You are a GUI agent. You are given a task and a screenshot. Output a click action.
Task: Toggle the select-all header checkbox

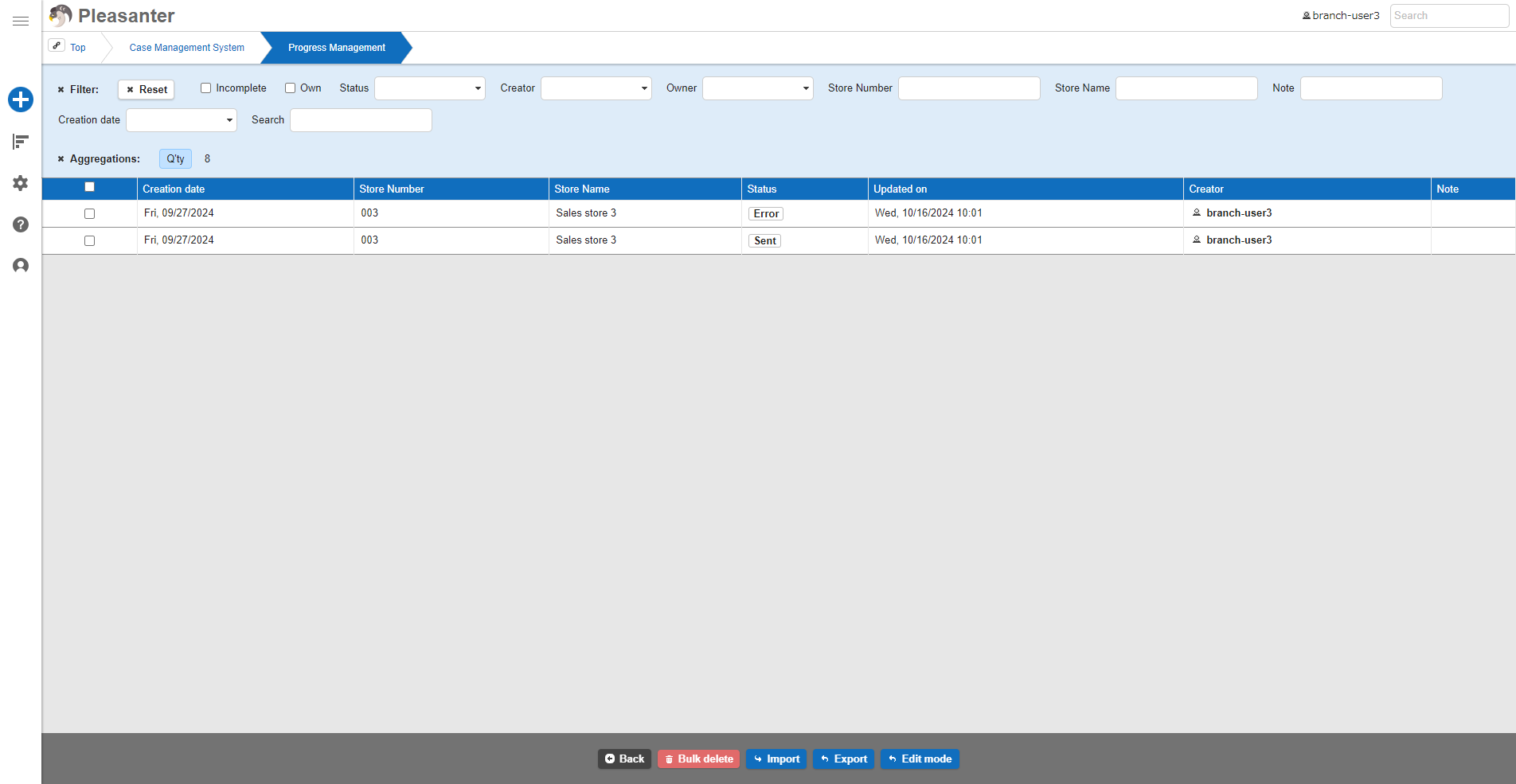tap(89, 187)
